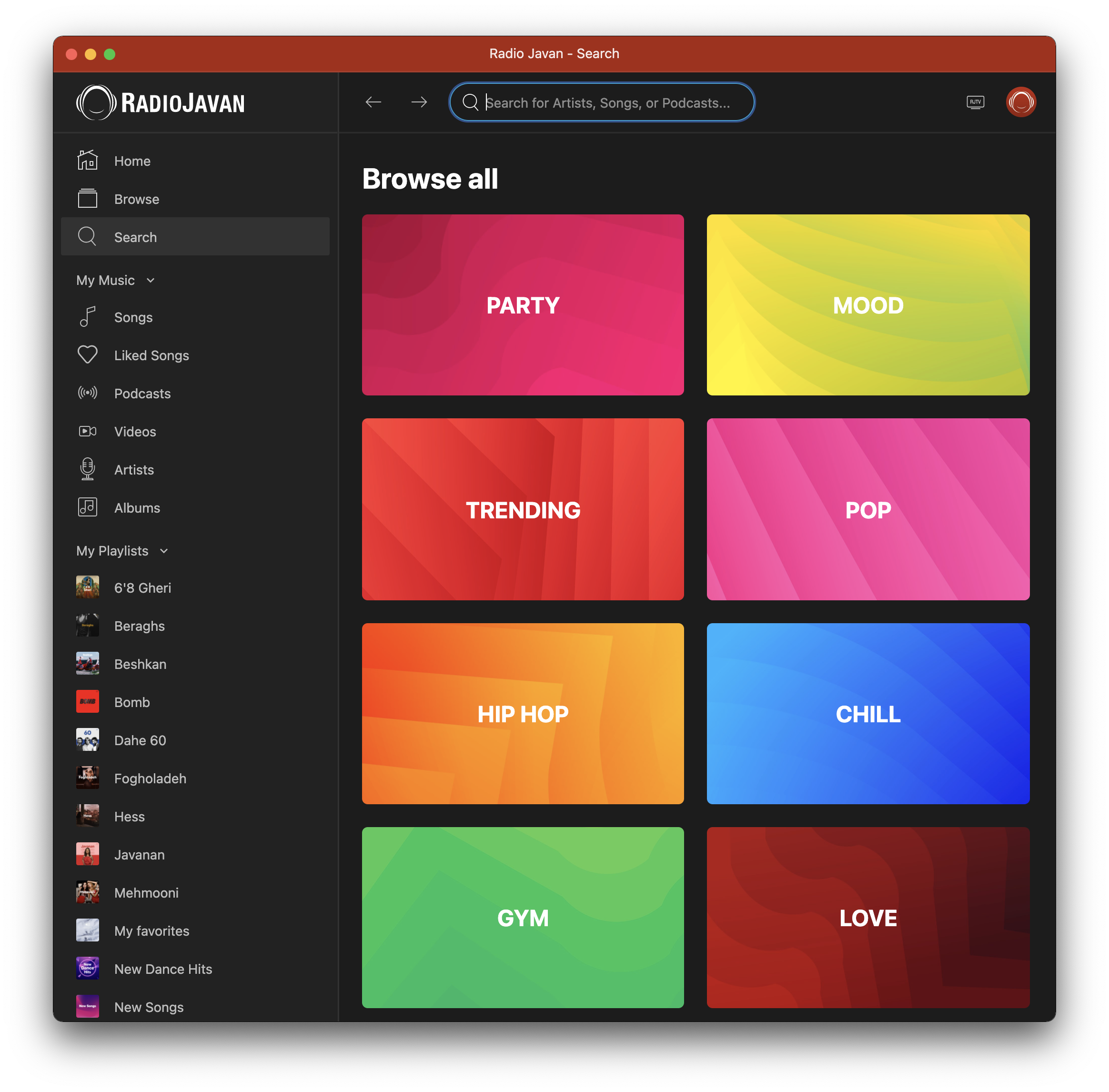Click the Liked Songs heart icon
The width and height of the screenshot is (1109, 1092).
coord(87,354)
